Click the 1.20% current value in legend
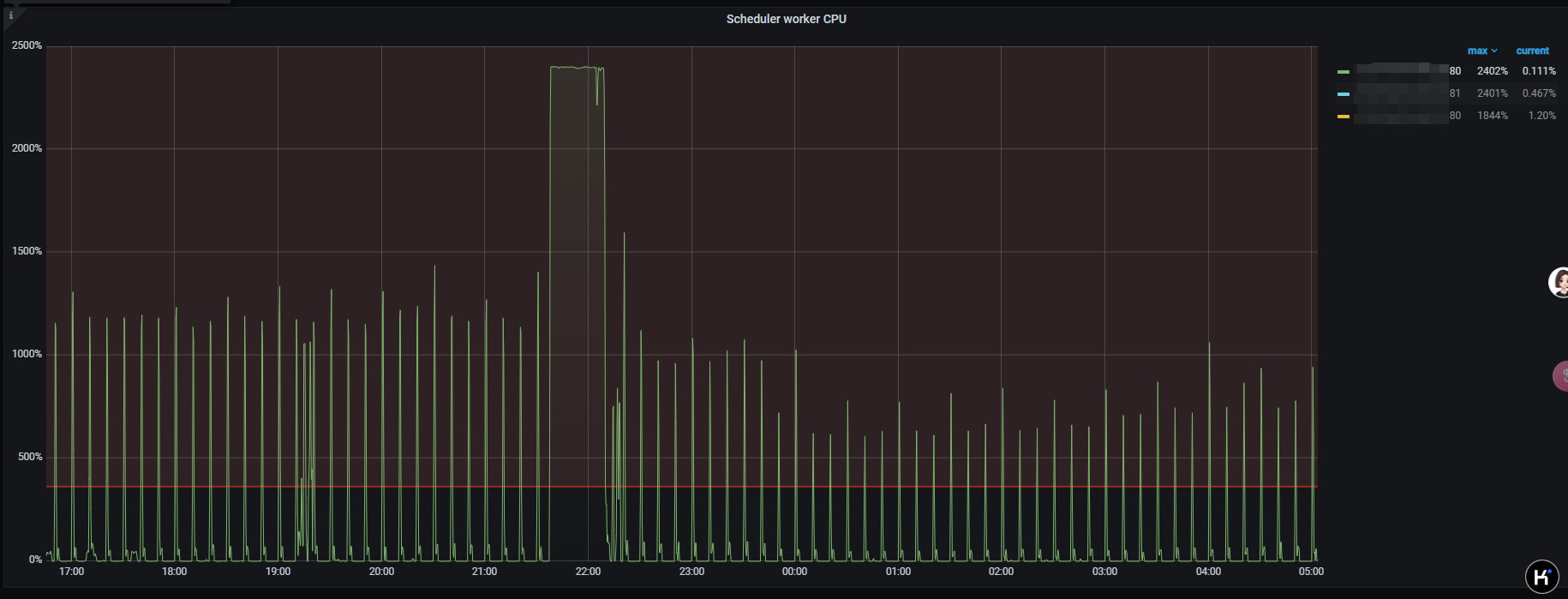This screenshot has height=599, width=1568. [x=1541, y=116]
